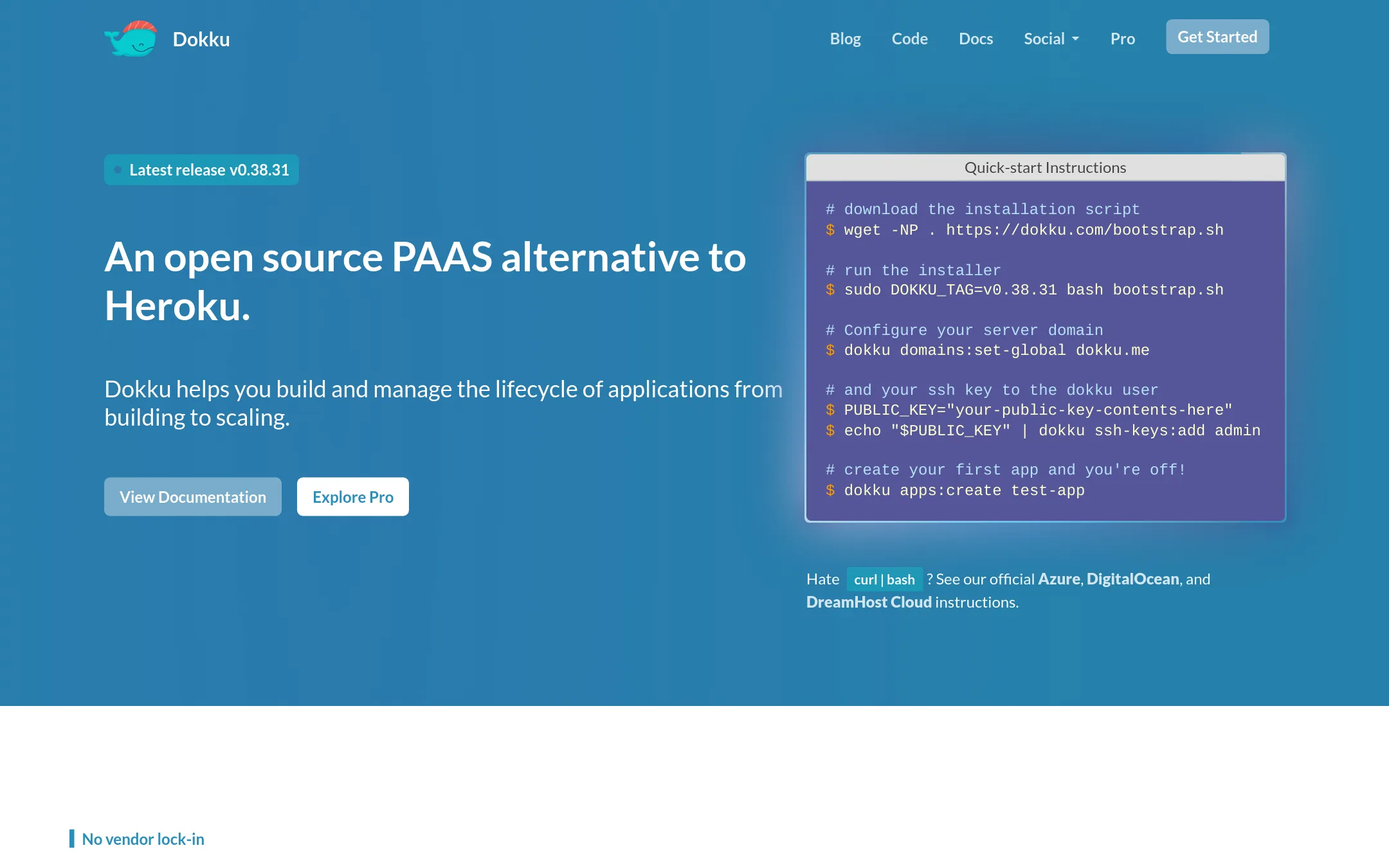Click the 'No vendor lock-in' heading

coord(143,839)
